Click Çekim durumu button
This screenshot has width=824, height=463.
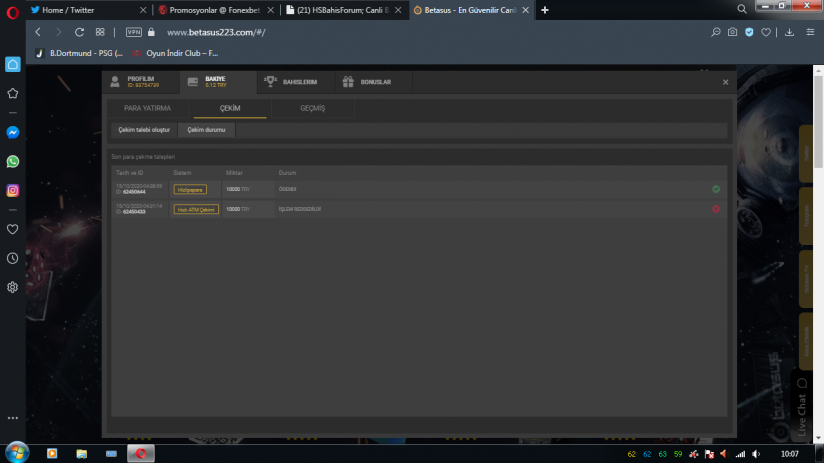pyautogui.click(x=206, y=130)
